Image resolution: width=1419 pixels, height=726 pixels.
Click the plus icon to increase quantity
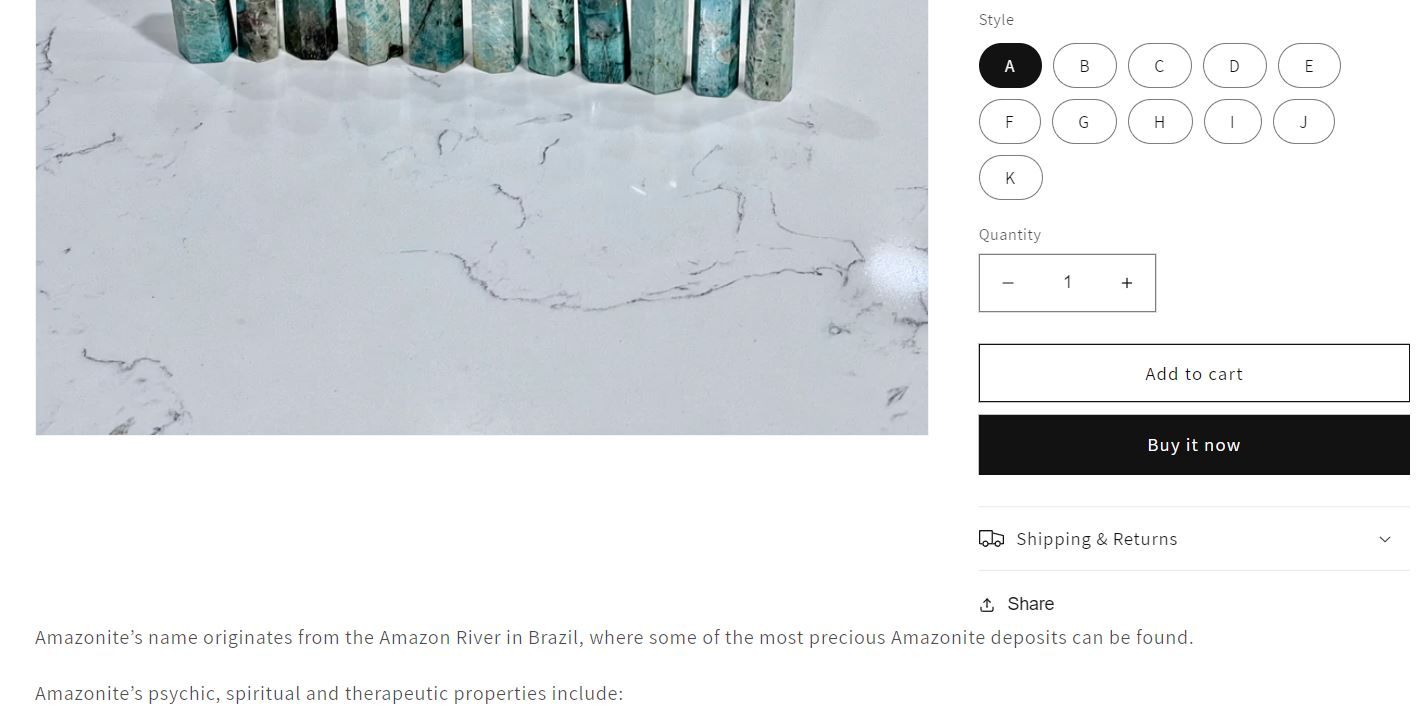coord(1127,283)
